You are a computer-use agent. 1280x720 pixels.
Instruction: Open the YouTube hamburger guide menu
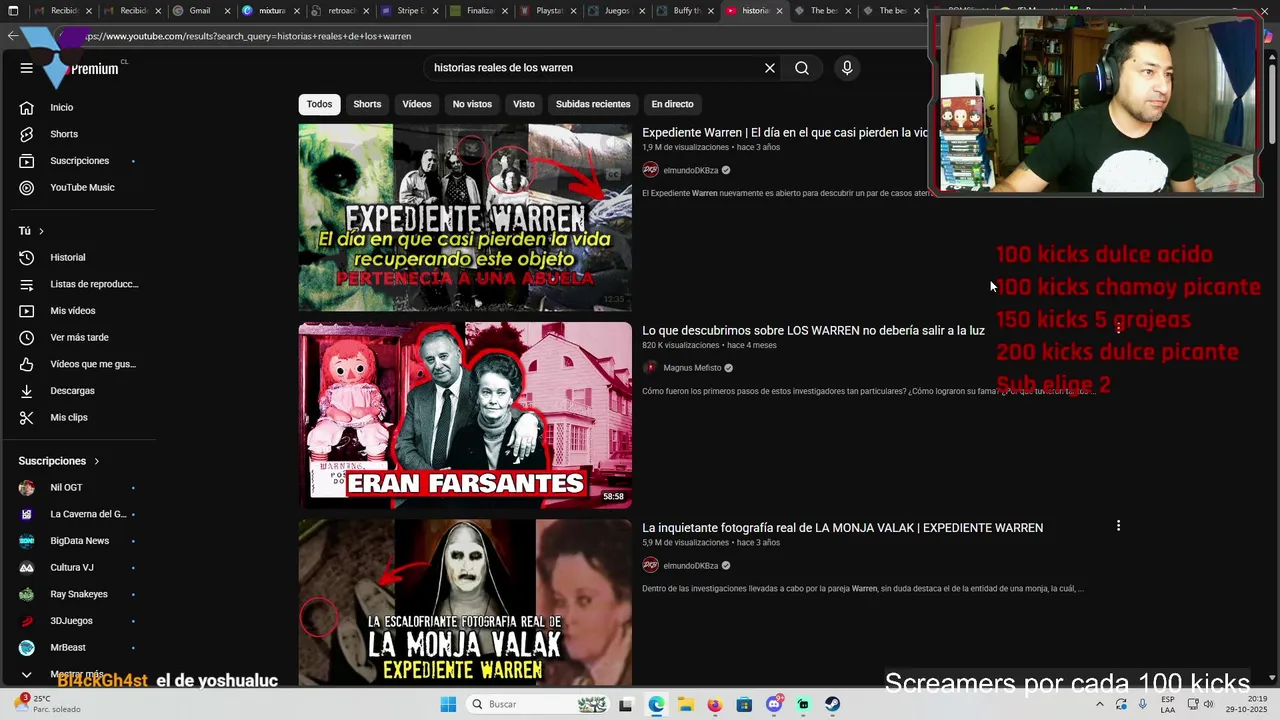27,68
